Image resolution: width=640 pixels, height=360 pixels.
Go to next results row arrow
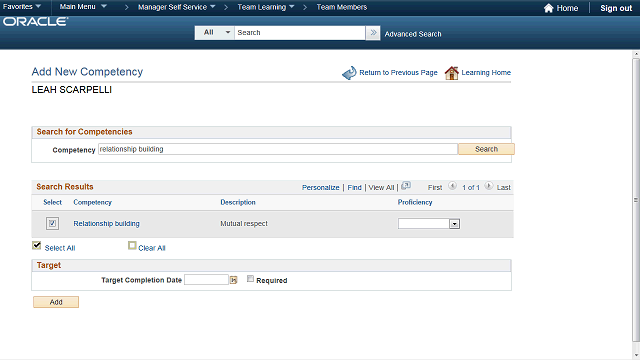489,186
